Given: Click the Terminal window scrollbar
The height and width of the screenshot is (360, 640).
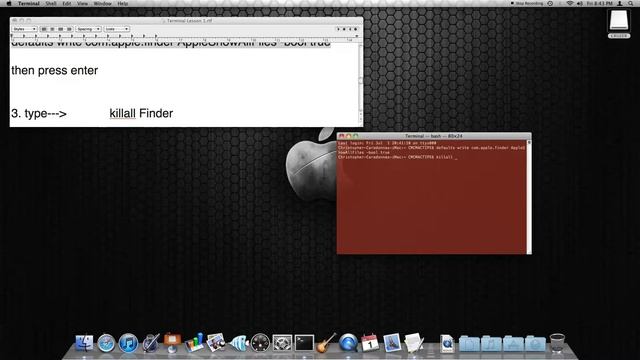Looking at the screenshot, I should [x=529, y=197].
